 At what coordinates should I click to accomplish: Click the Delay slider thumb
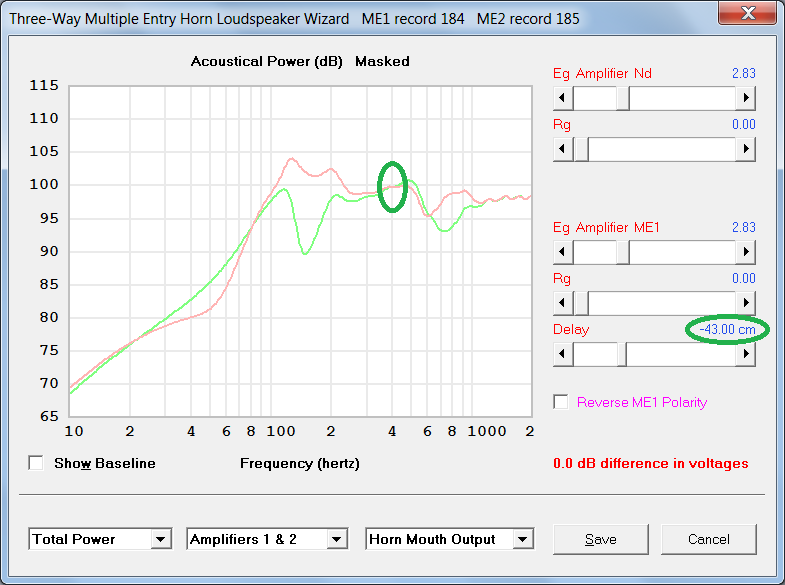(x=621, y=354)
